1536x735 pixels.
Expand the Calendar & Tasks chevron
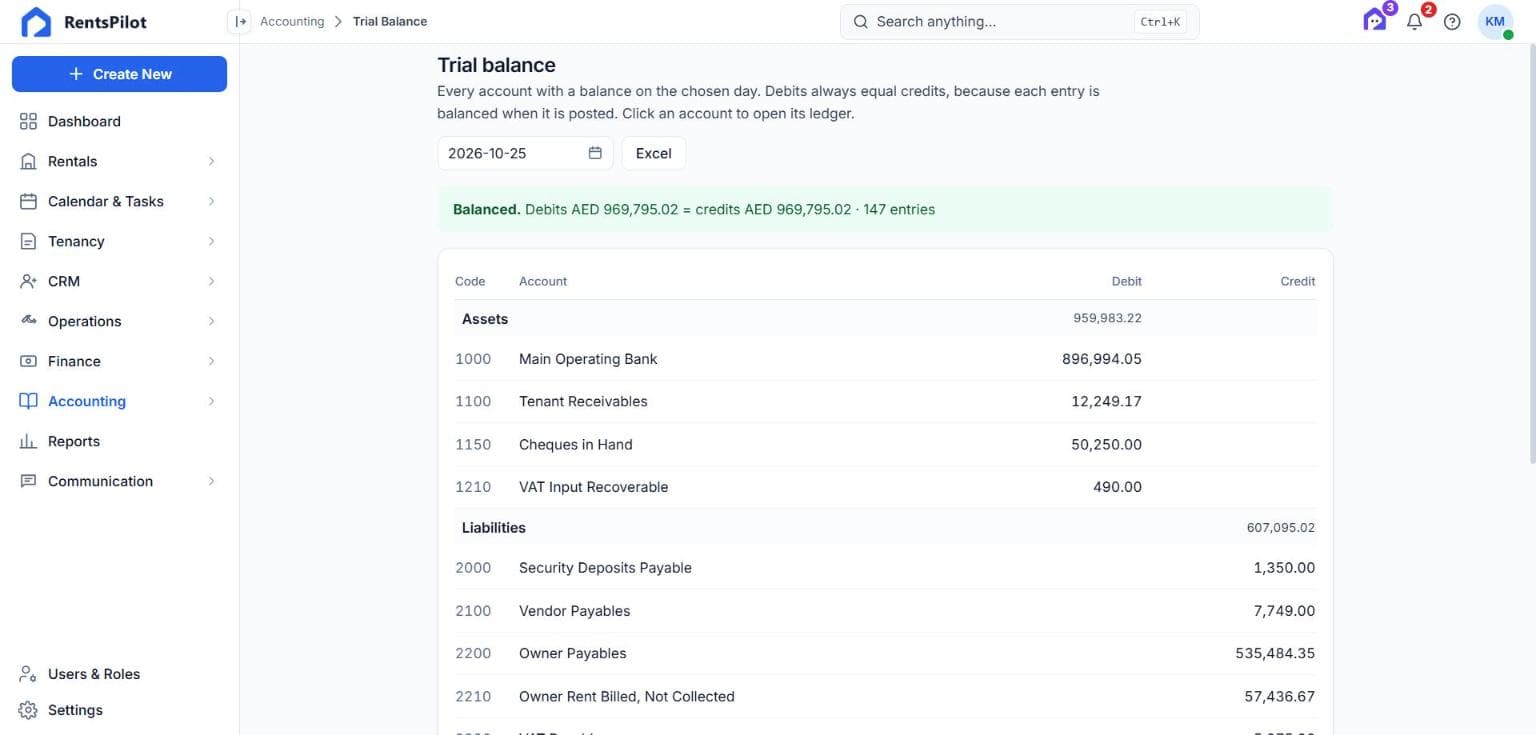tap(211, 201)
